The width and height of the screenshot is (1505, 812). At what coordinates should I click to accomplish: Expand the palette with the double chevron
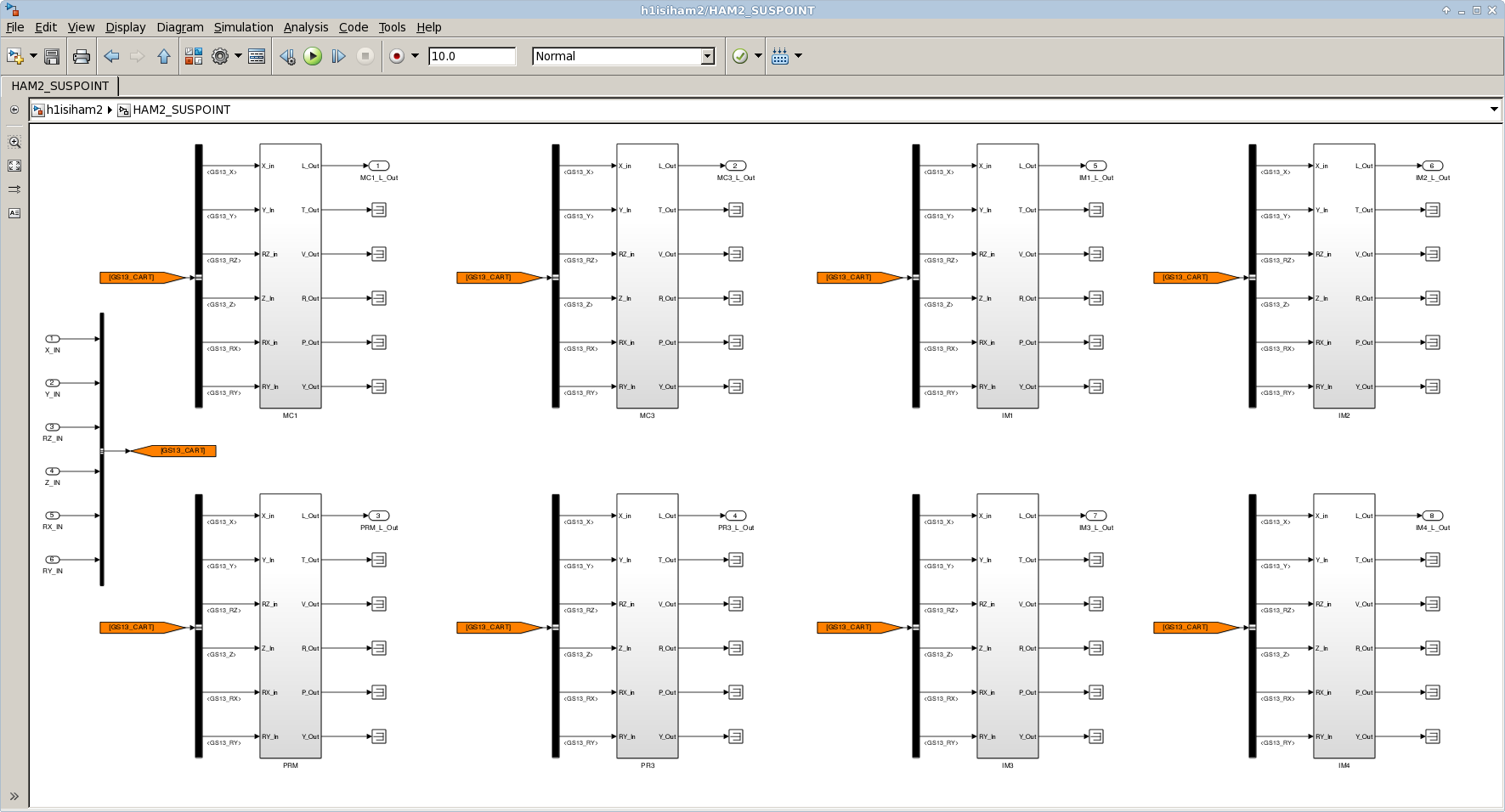14,796
